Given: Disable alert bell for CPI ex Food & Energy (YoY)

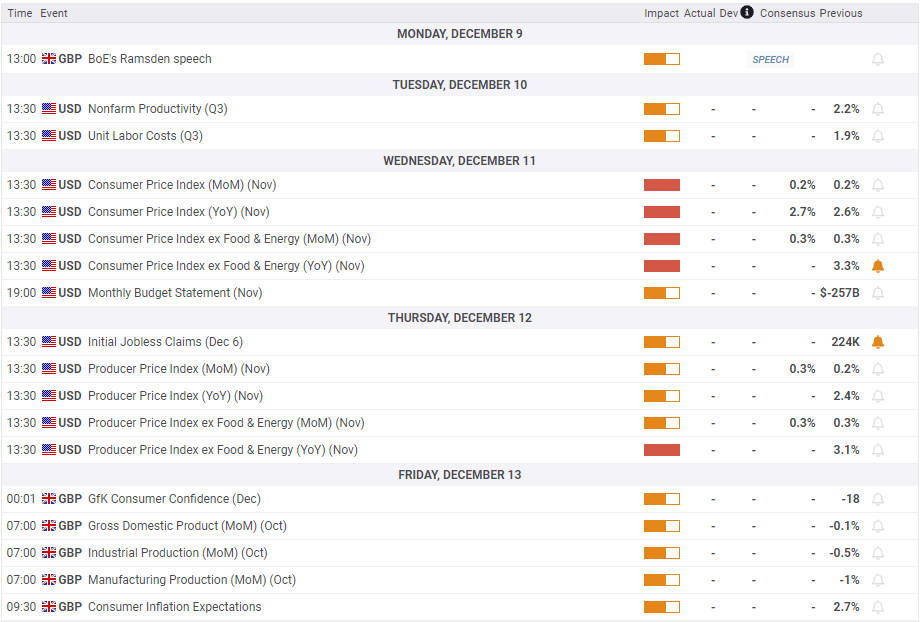Looking at the screenshot, I should click(878, 266).
